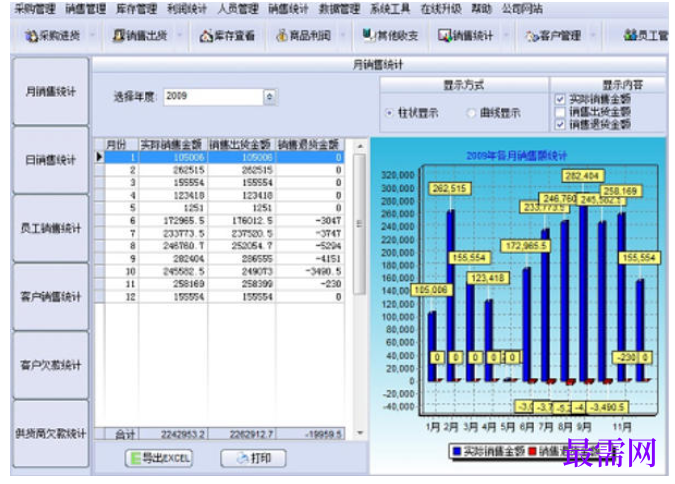The width and height of the screenshot is (675, 484).
Task: Toggle the 销售退货金额 checkbox
Action: pos(560,124)
